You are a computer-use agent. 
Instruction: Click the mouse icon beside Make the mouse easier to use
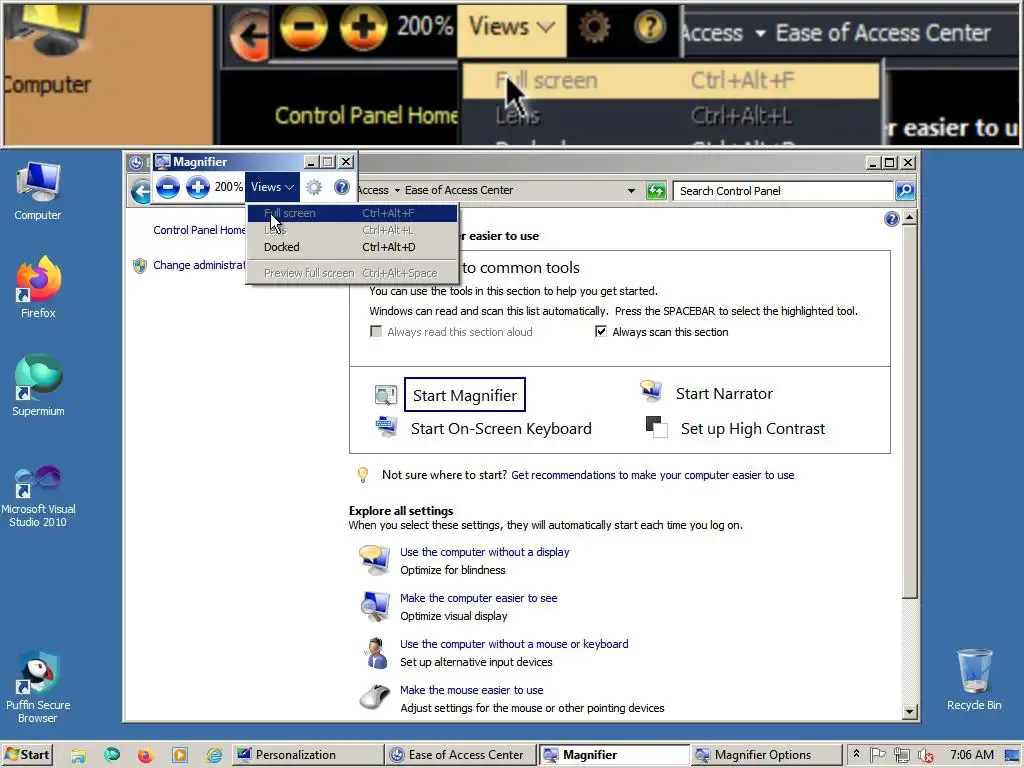(x=375, y=697)
